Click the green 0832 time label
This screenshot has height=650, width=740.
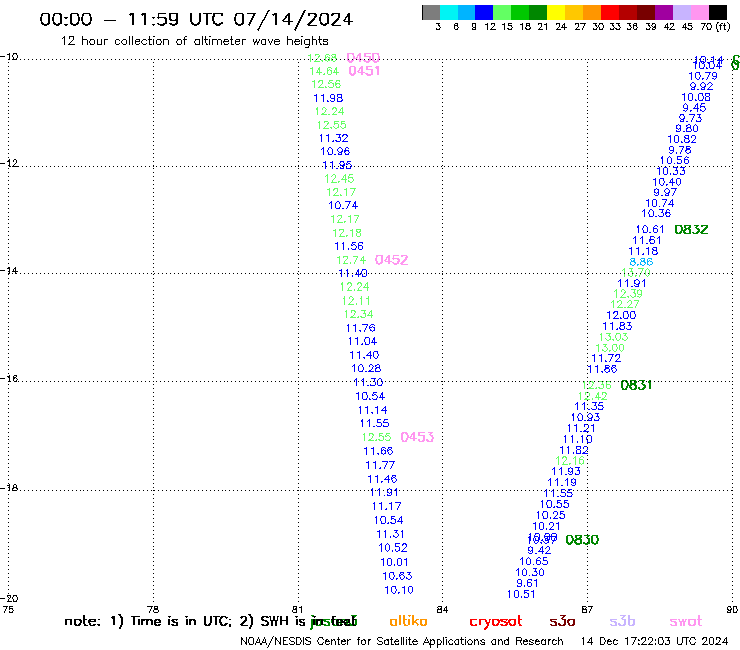(691, 229)
